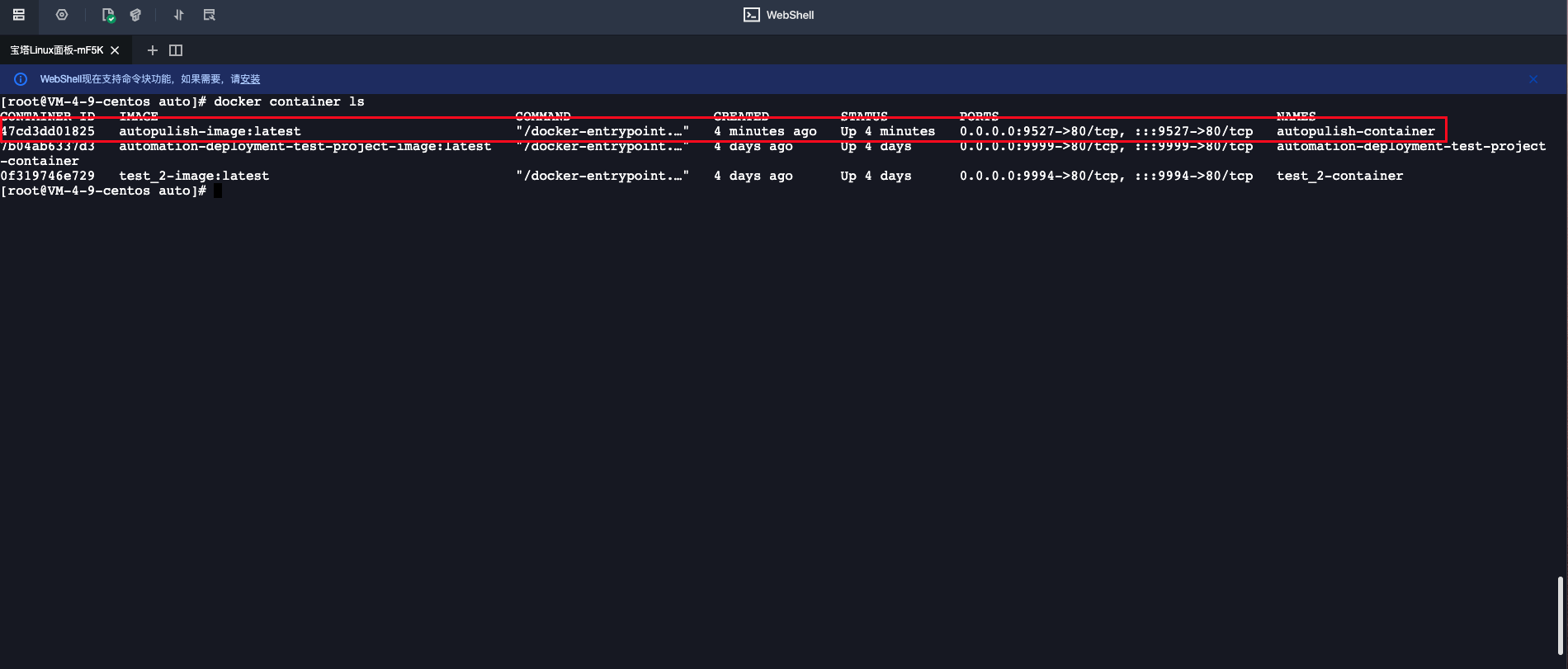Click the WebShell title text

[790, 15]
